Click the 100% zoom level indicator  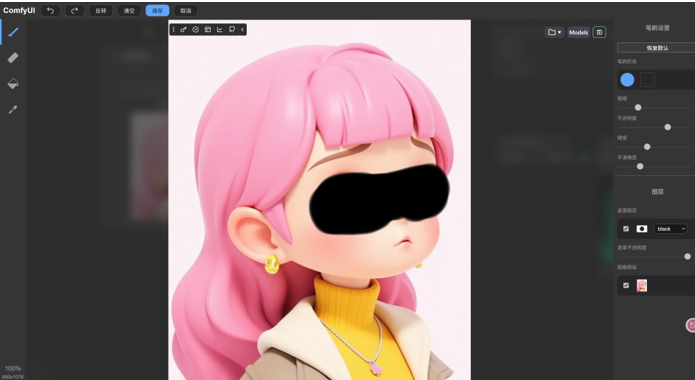pyautogui.click(x=13, y=368)
